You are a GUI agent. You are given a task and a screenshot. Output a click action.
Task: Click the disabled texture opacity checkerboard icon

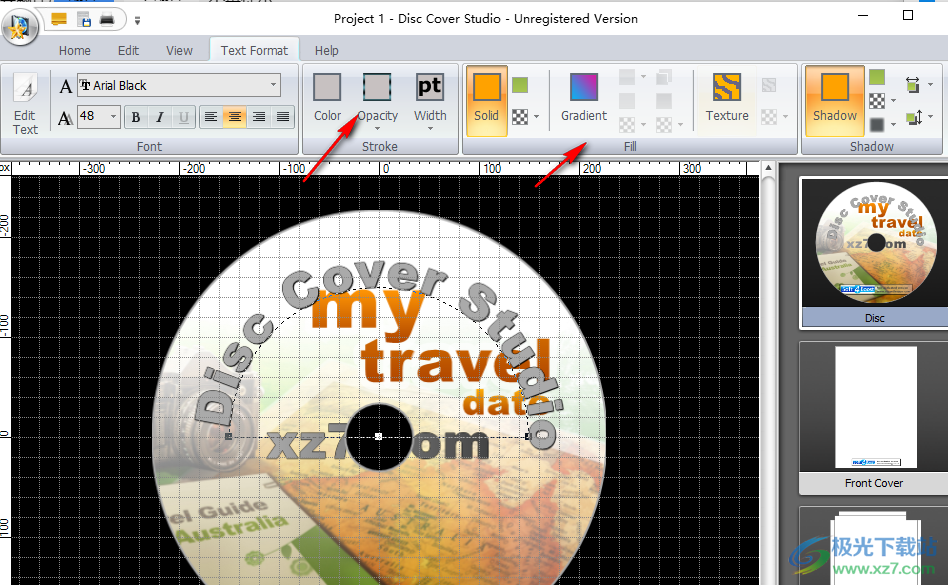tap(769, 117)
